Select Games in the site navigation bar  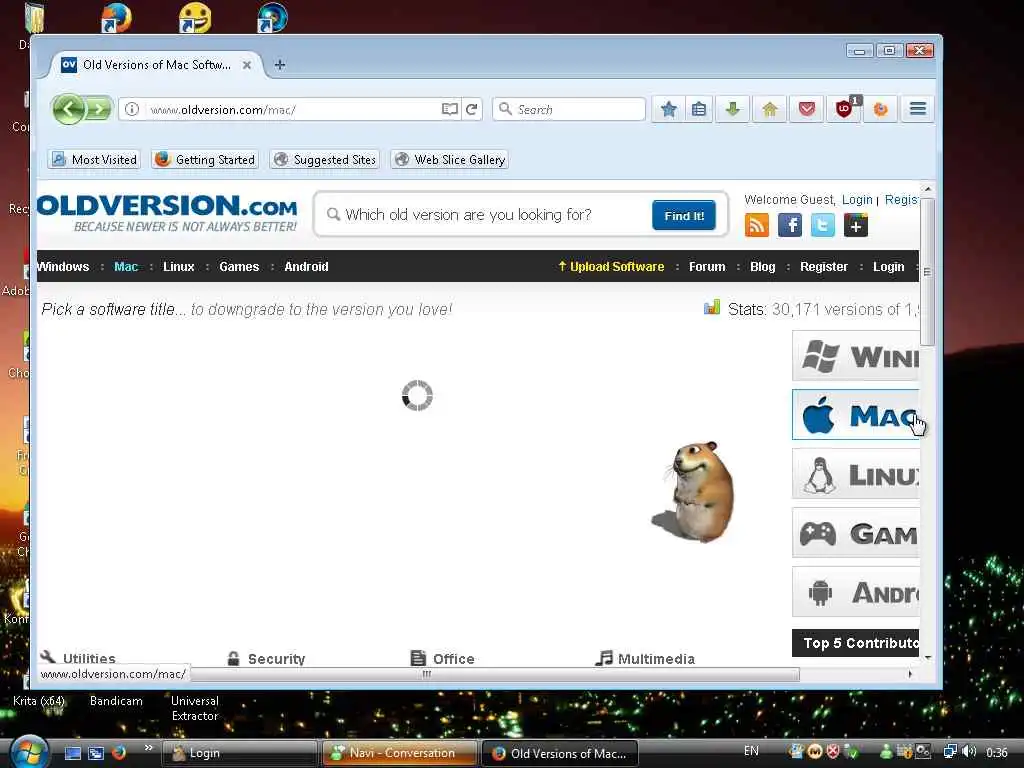click(239, 266)
